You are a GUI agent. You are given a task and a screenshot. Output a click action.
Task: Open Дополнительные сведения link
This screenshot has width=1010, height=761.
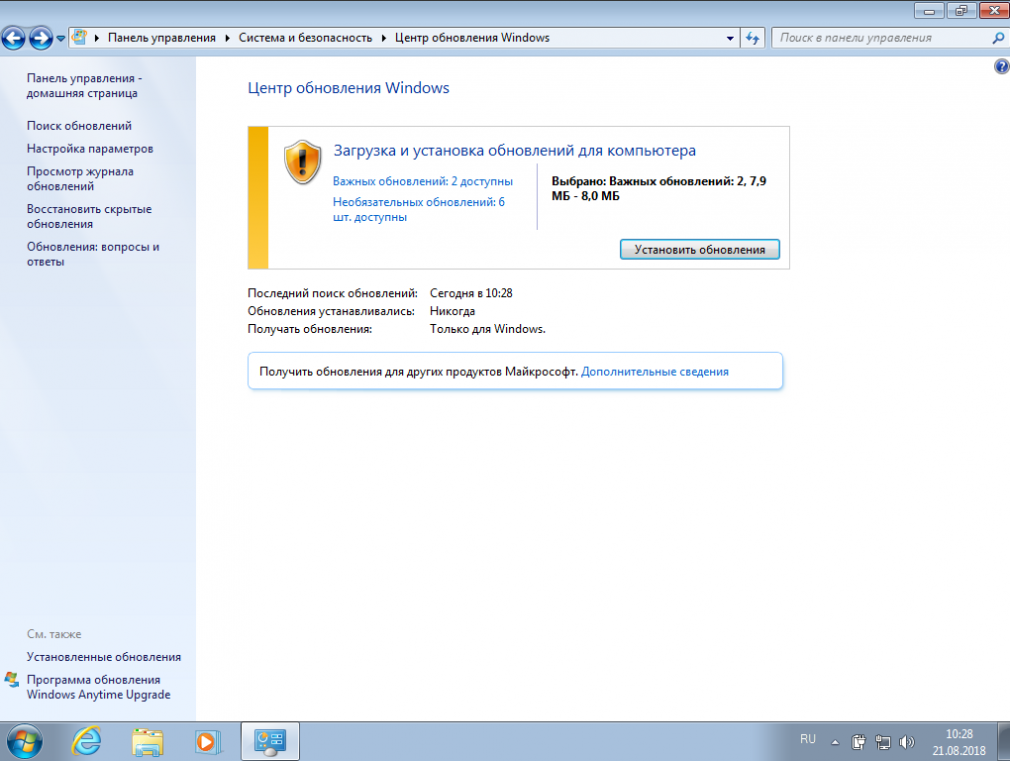pyautogui.click(x=654, y=372)
